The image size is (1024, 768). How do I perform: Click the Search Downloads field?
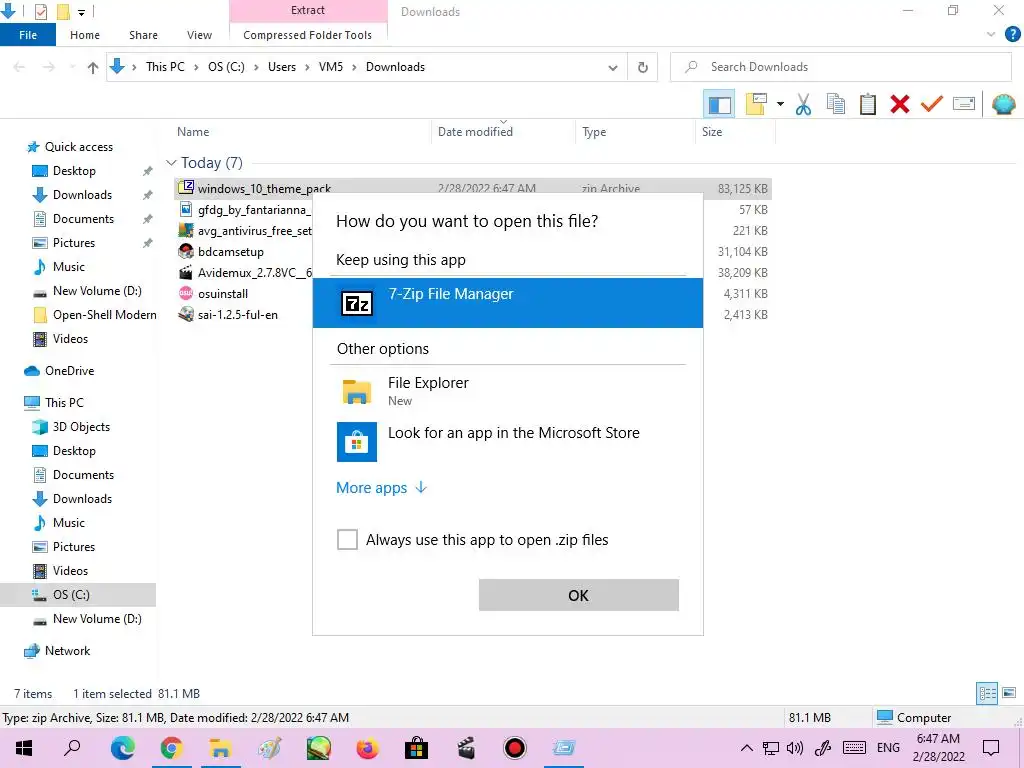pyautogui.click(x=840, y=67)
